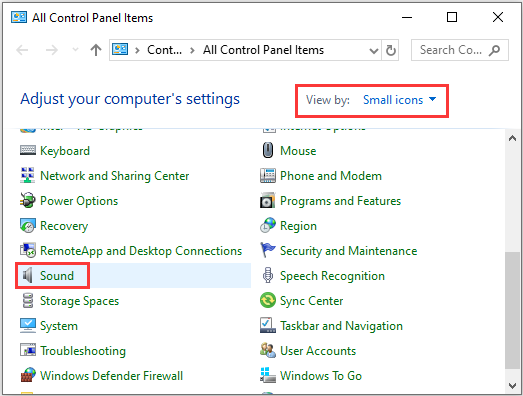
Task: Open the Security and Maintenance flag icon
Action: pyautogui.click(x=268, y=250)
